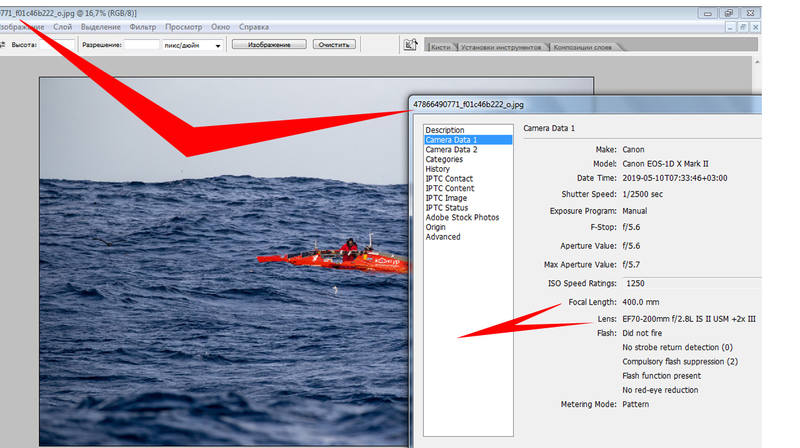Image resolution: width=800 pixels, height=448 pixels.
Task: Open the Окно menu
Action: coord(220,27)
